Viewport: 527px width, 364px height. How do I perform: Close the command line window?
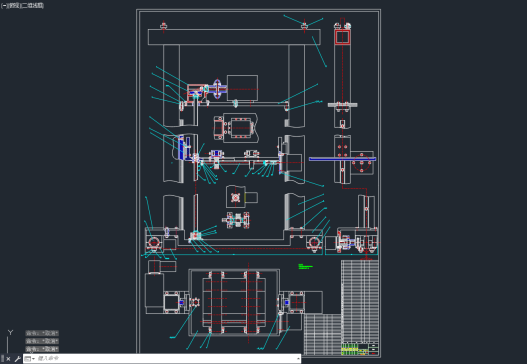(x=8, y=359)
